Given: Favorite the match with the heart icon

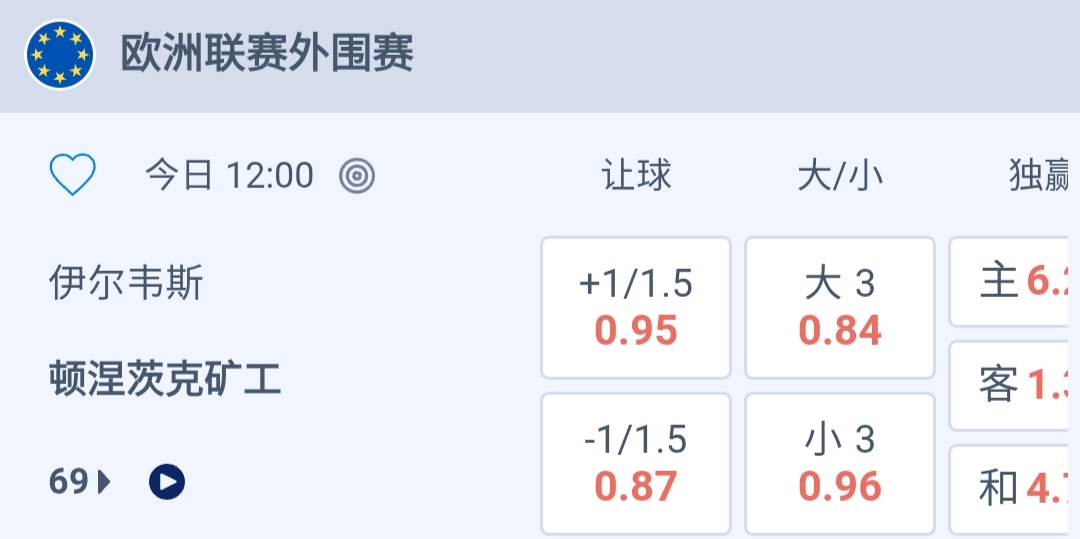Looking at the screenshot, I should pyautogui.click(x=73, y=176).
